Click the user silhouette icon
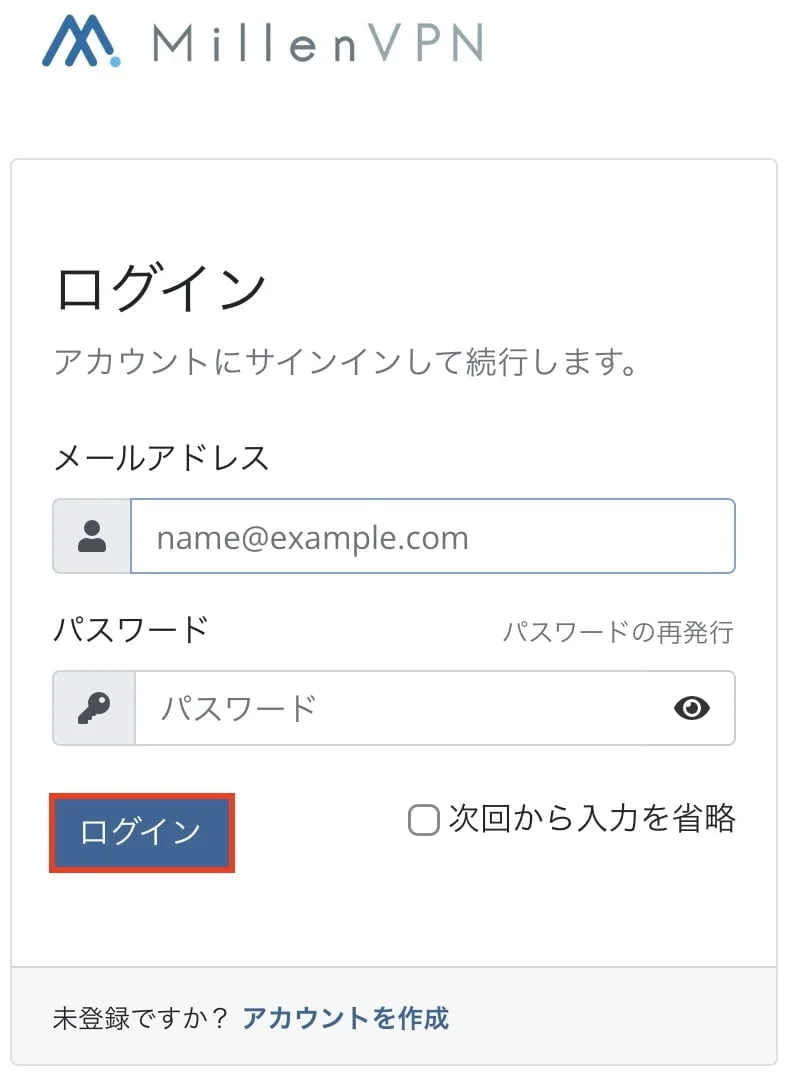789x1081 pixels. point(92,537)
